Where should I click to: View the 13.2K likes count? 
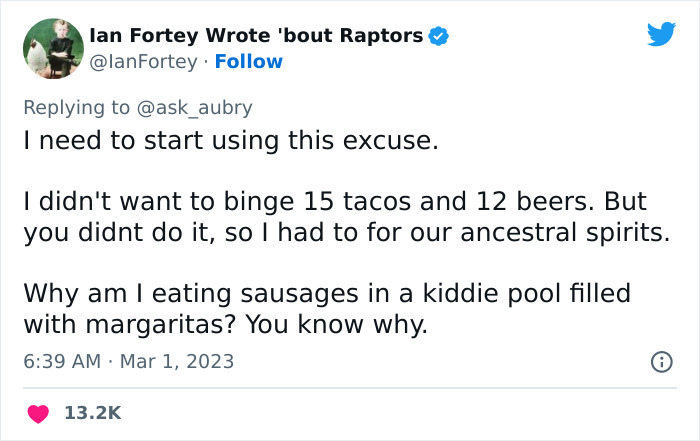(93, 412)
